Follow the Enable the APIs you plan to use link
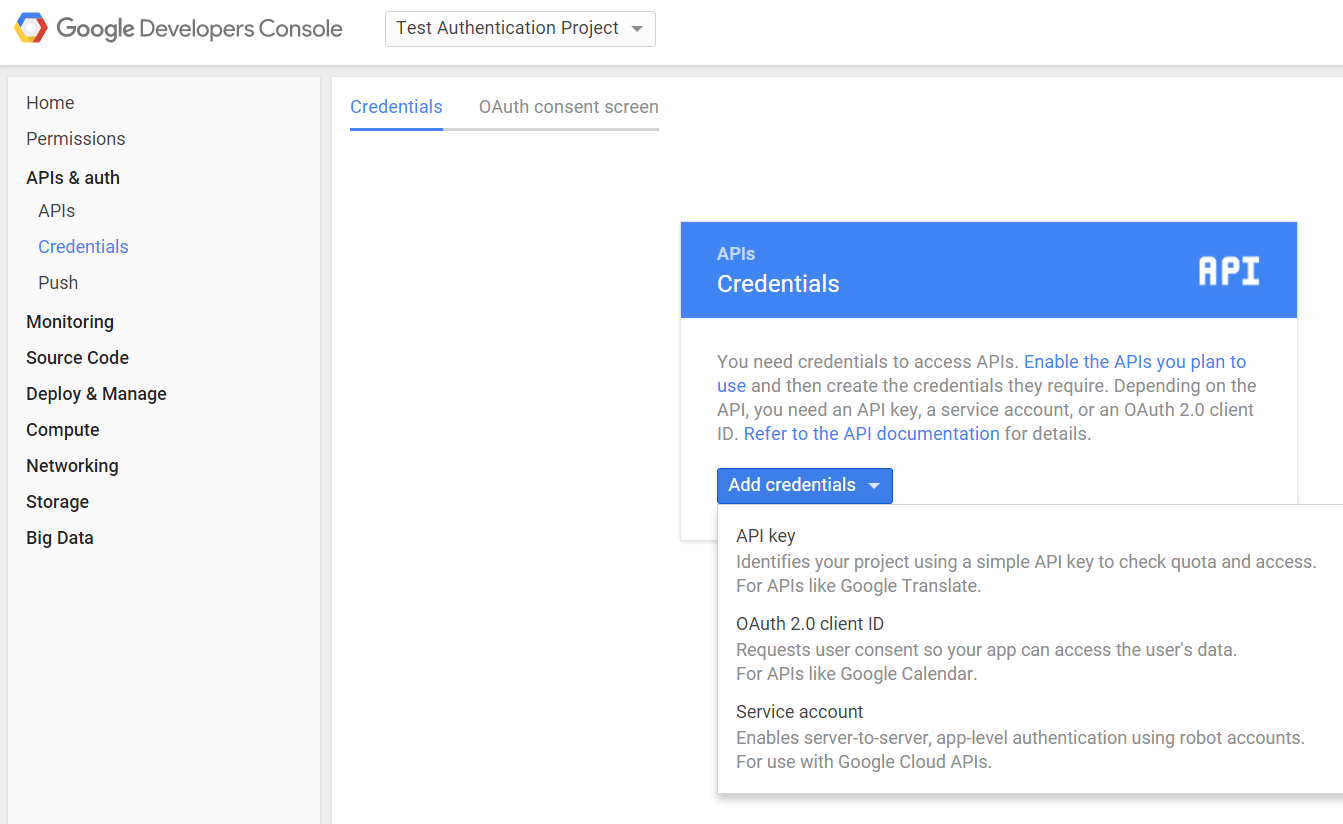The width and height of the screenshot is (1343, 824). click(1134, 362)
